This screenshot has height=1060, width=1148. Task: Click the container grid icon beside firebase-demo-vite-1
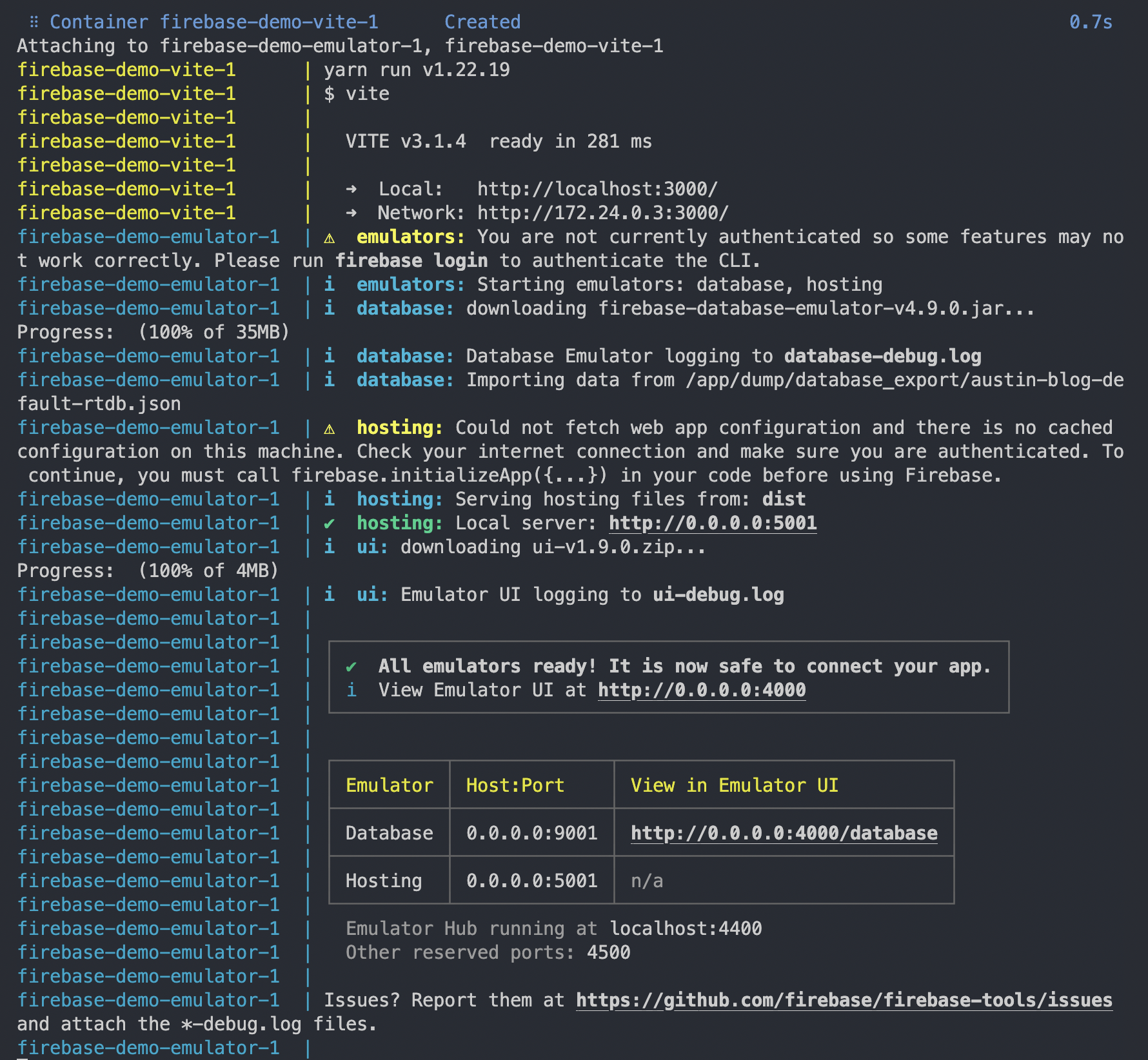[33, 22]
